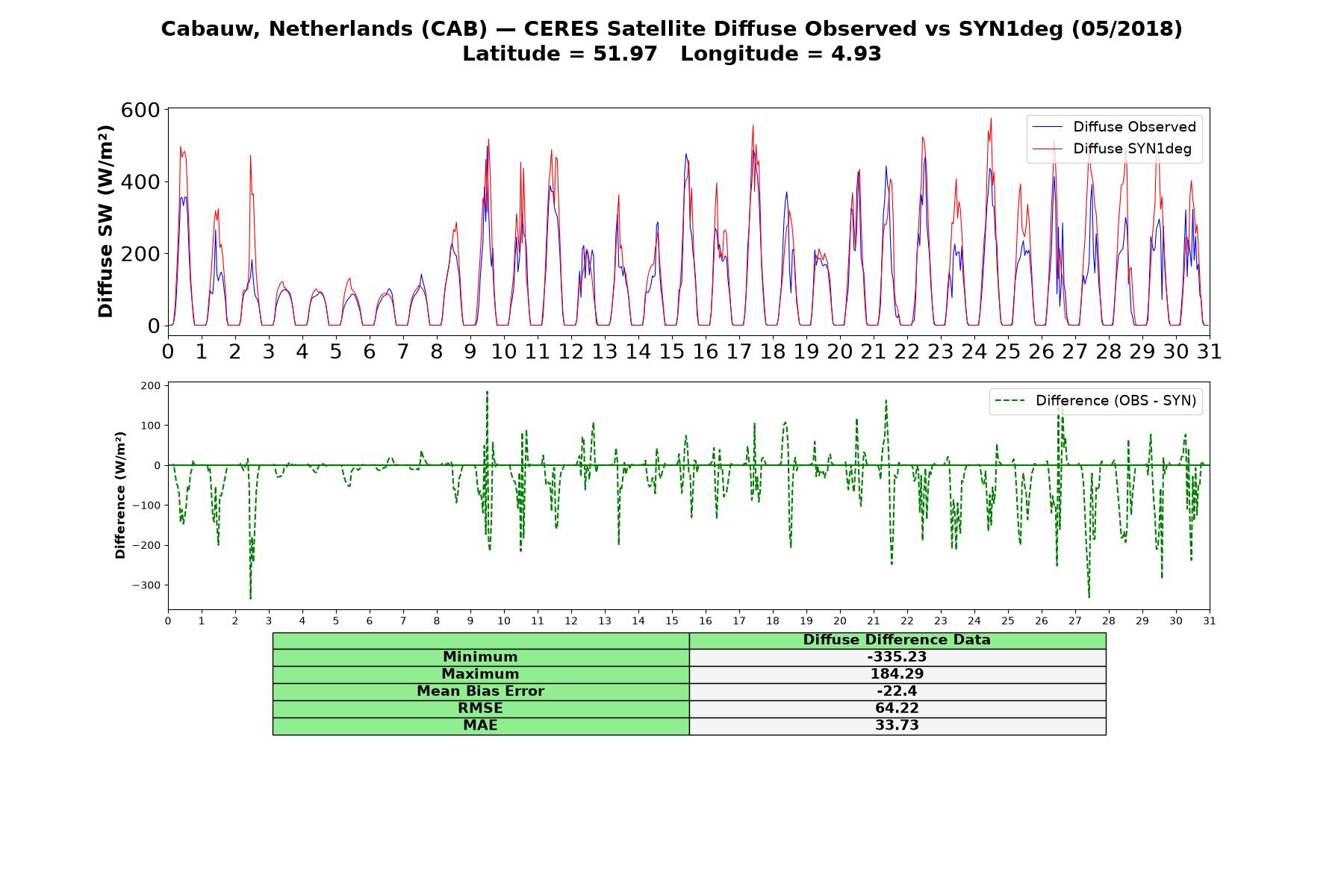Screen dimensions: 1344x896
Task: Click the Diffuse Difference Data table header
Action: 897,640
